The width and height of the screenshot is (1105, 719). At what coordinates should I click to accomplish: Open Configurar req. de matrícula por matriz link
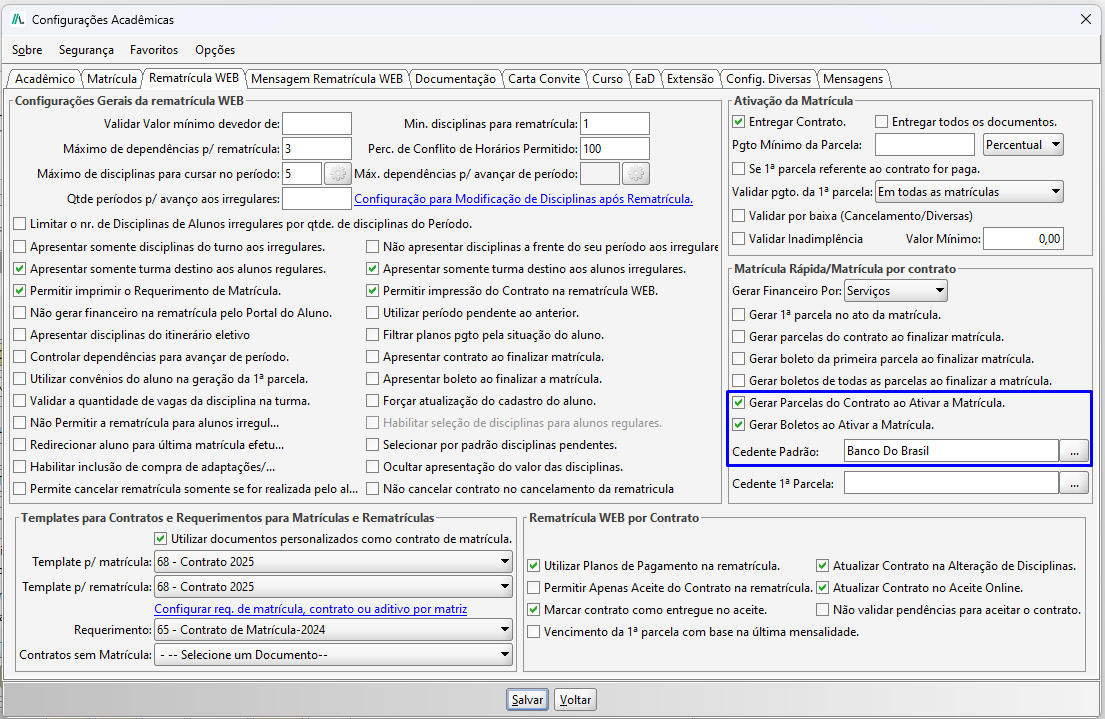pyautogui.click(x=311, y=609)
